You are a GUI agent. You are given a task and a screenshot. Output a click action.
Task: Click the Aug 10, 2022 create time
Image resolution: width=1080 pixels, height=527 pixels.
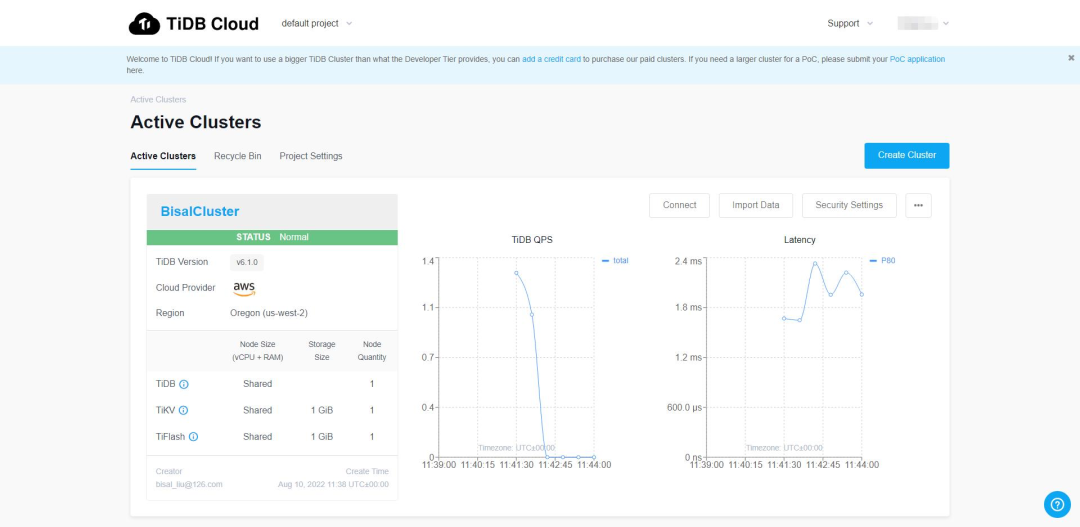[333, 484]
